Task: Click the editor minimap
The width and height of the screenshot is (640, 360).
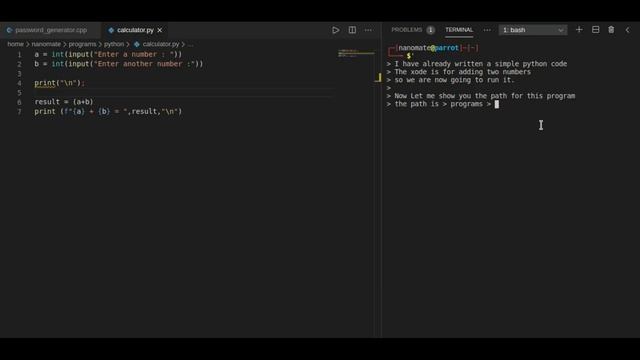Action: point(356,53)
